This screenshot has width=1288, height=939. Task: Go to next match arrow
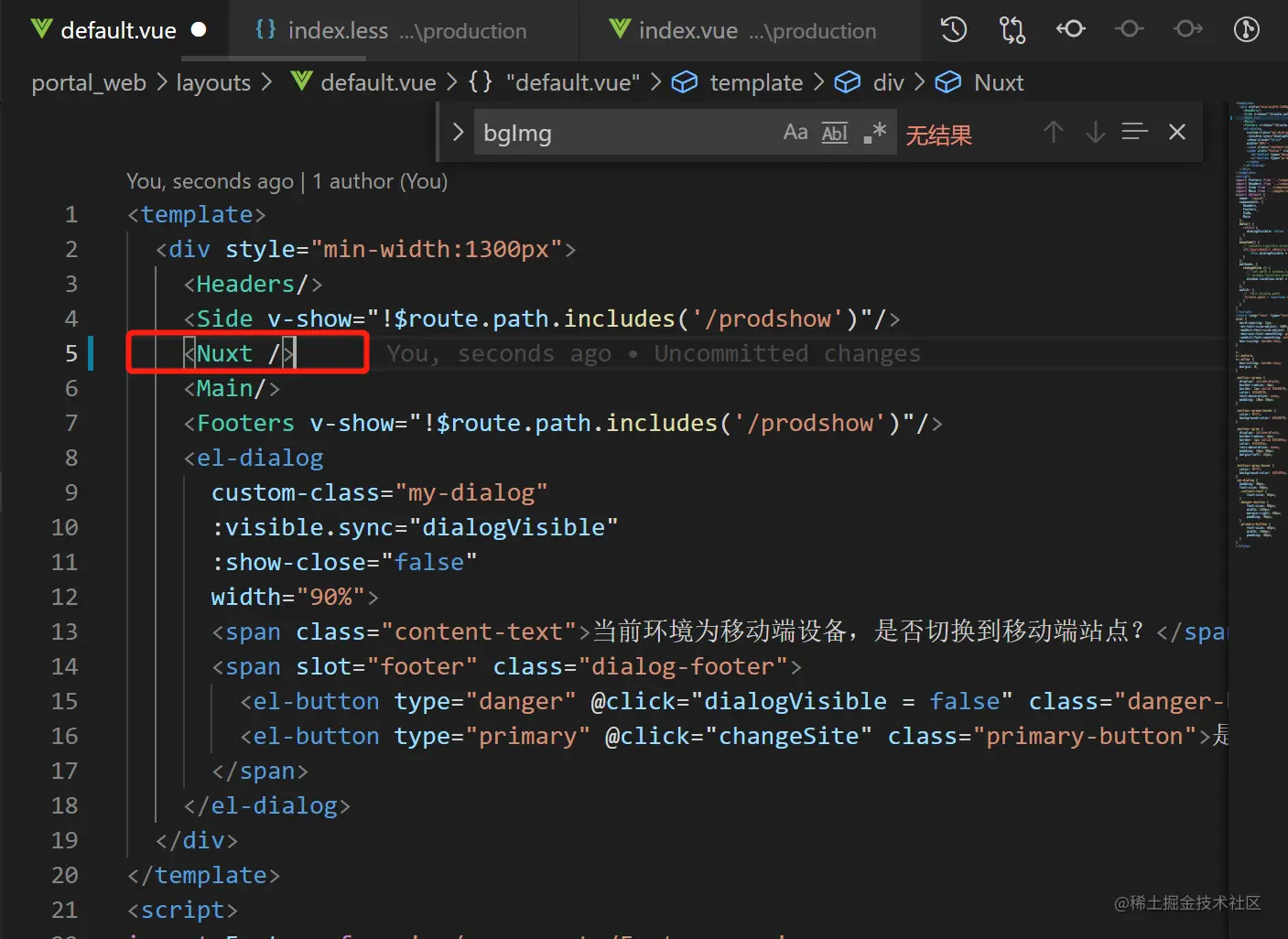click(1095, 133)
